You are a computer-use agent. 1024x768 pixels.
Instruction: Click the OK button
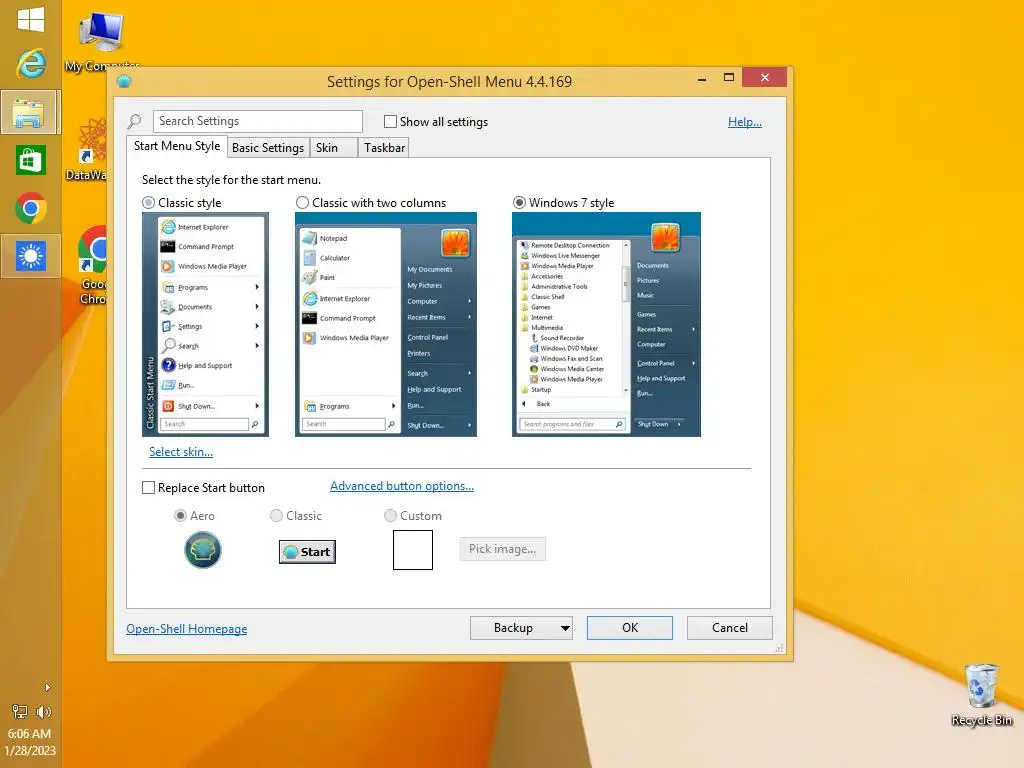(630, 628)
